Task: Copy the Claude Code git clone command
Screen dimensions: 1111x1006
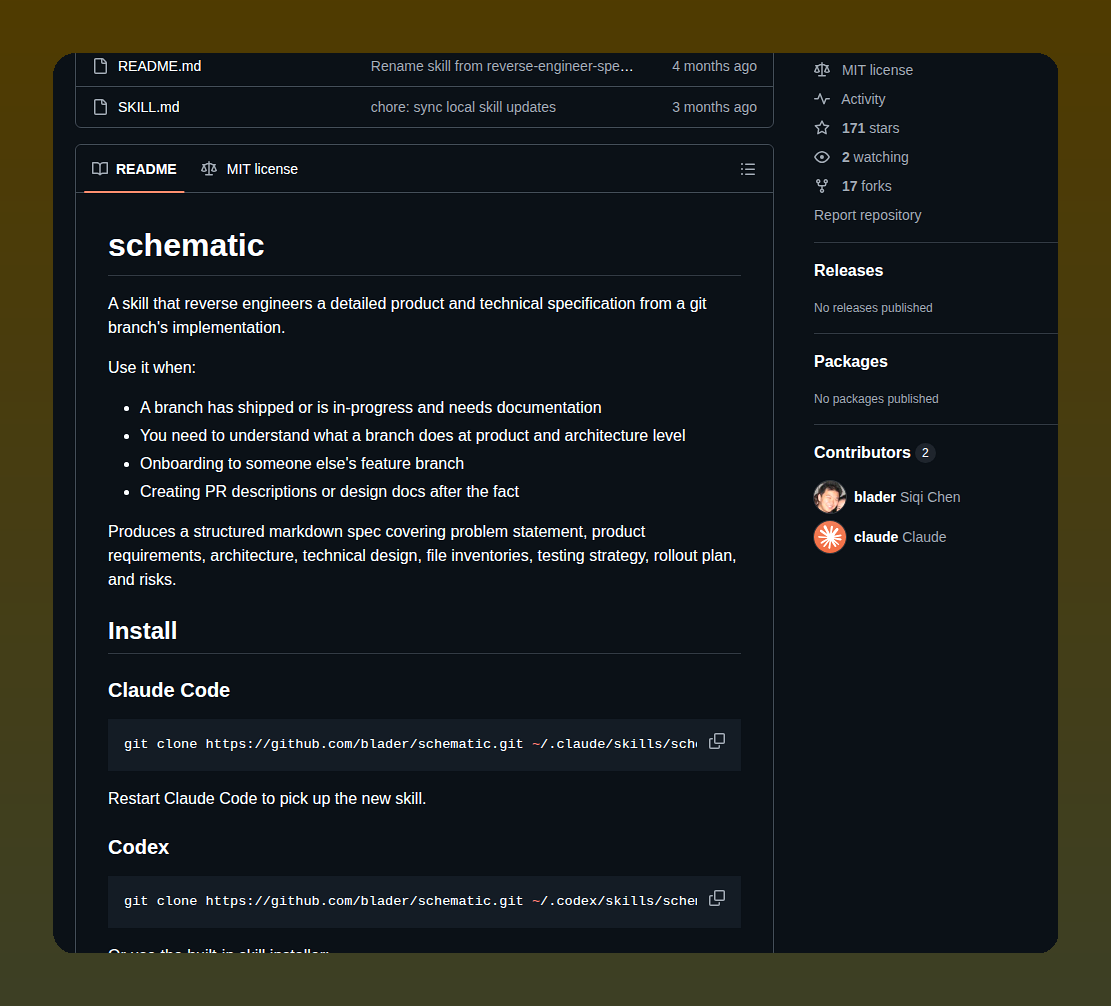Action: pos(716,741)
